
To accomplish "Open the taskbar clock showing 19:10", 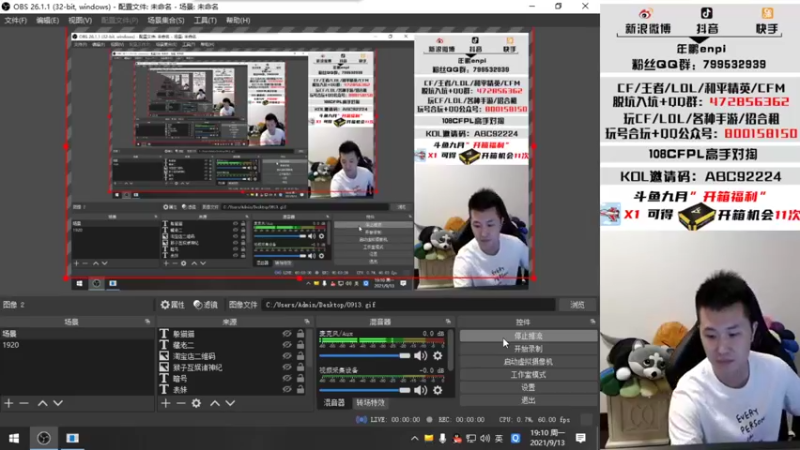I will click(547, 438).
